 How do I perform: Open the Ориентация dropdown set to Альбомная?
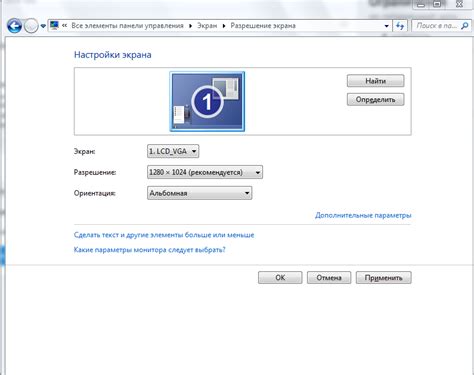(199, 193)
